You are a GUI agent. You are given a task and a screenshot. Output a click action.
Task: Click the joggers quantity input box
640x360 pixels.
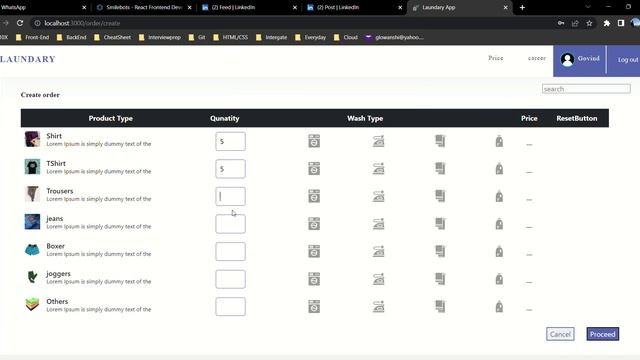coord(230,279)
